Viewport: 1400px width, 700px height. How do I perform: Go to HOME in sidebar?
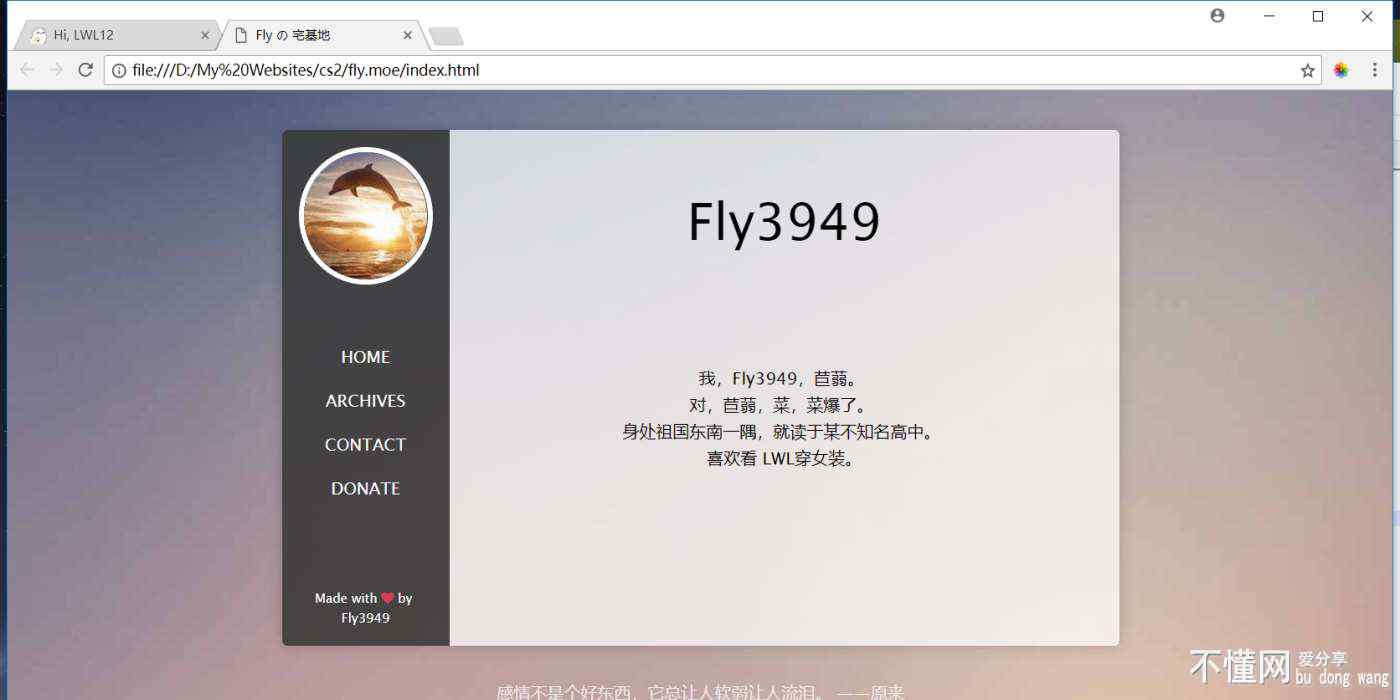365,357
